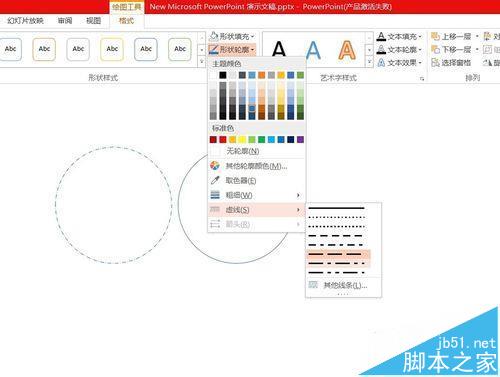Screen dimensions: 500x377
Task: Open the 文本填充 text fill dropdown
Action: (x=399, y=36)
